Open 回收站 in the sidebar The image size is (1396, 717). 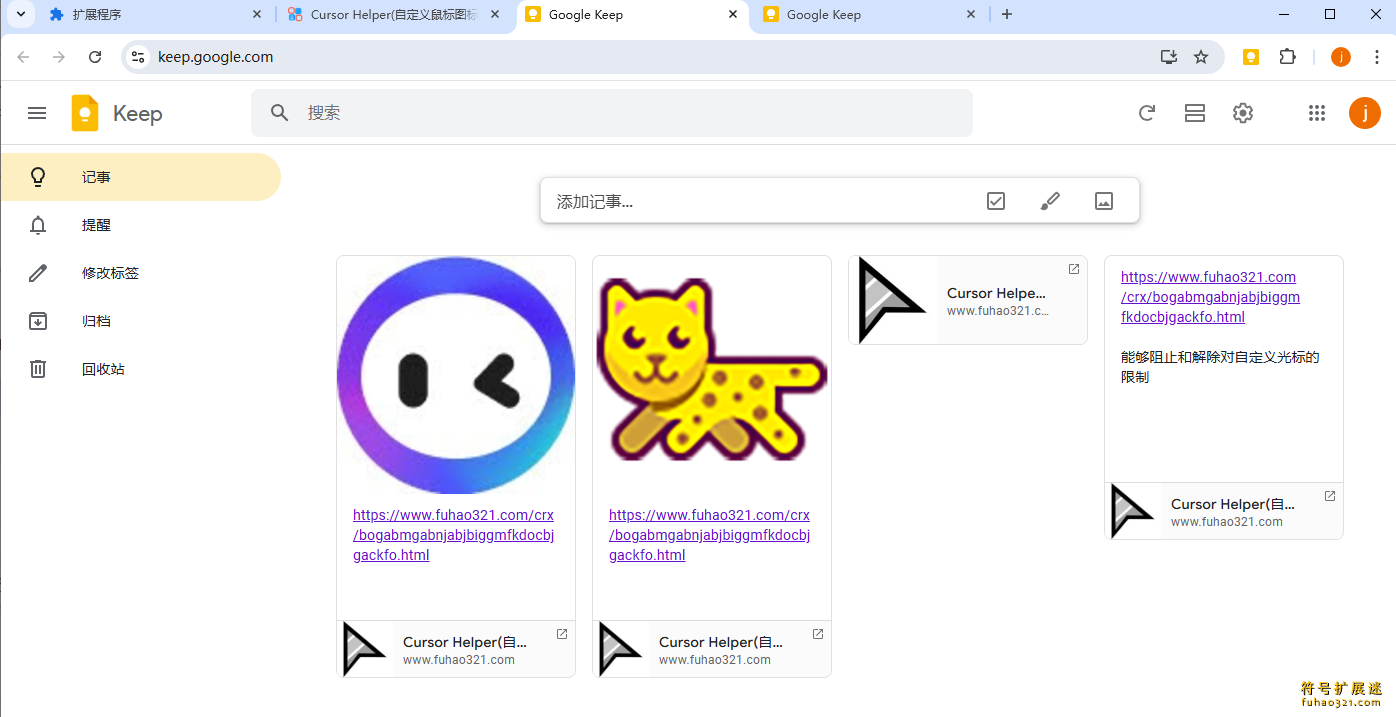click(140, 369)
